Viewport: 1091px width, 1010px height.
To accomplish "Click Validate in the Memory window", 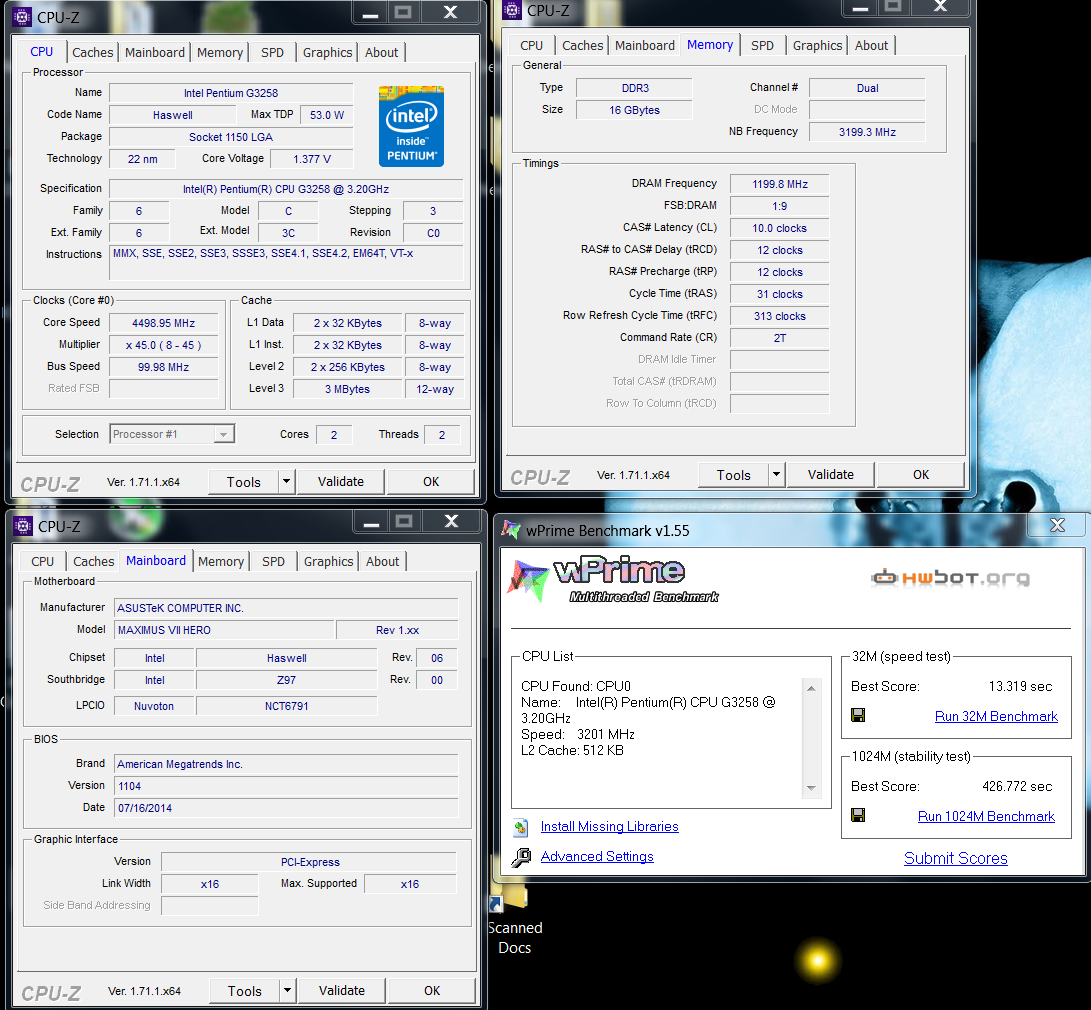I will [x=830, y=474].
